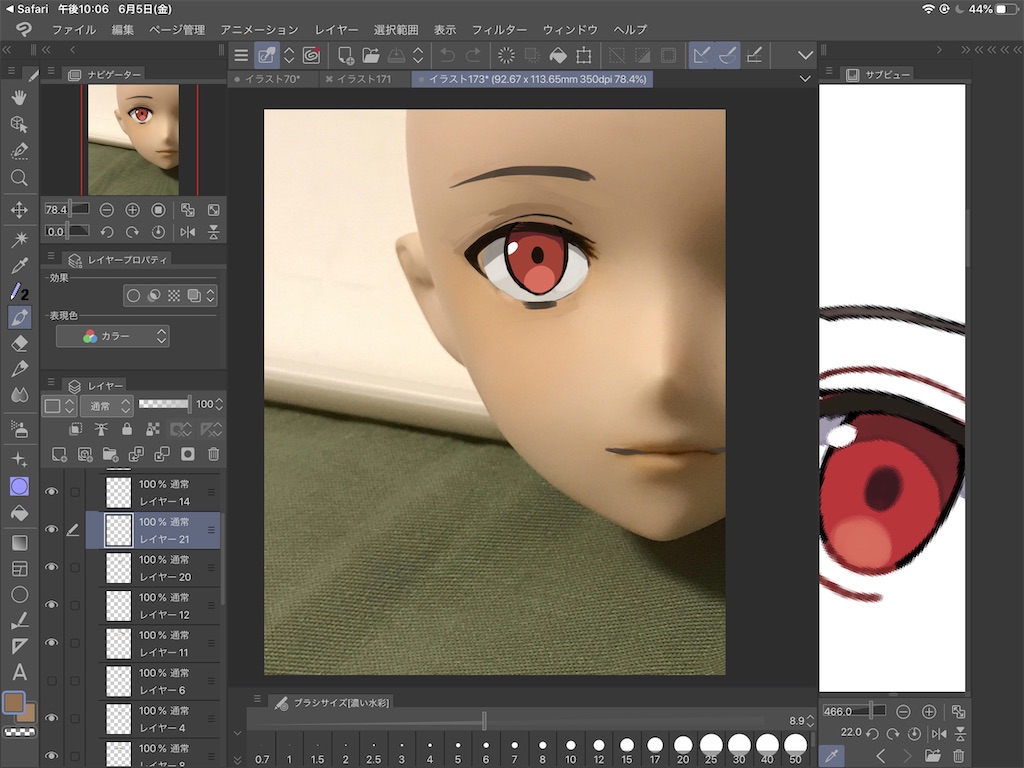Open the 通常 blend mode dropdown

pos(107,406)
